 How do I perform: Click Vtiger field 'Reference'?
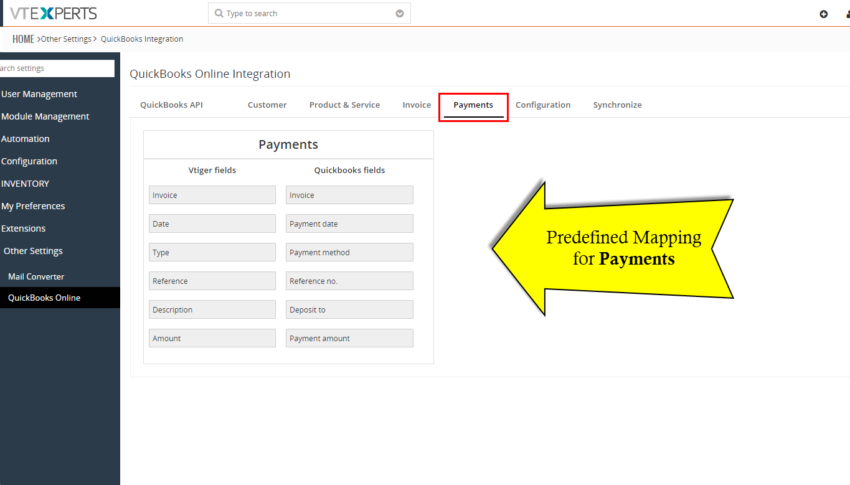[x=212, y=281]
